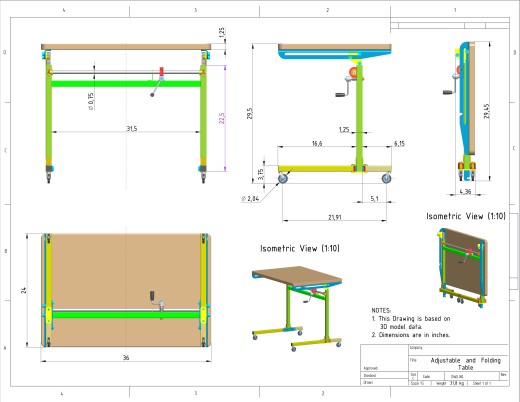Click the 4,36 folded depth dimension
The image size is (520, 402).
pyautogui.click(x=465, y=192)
